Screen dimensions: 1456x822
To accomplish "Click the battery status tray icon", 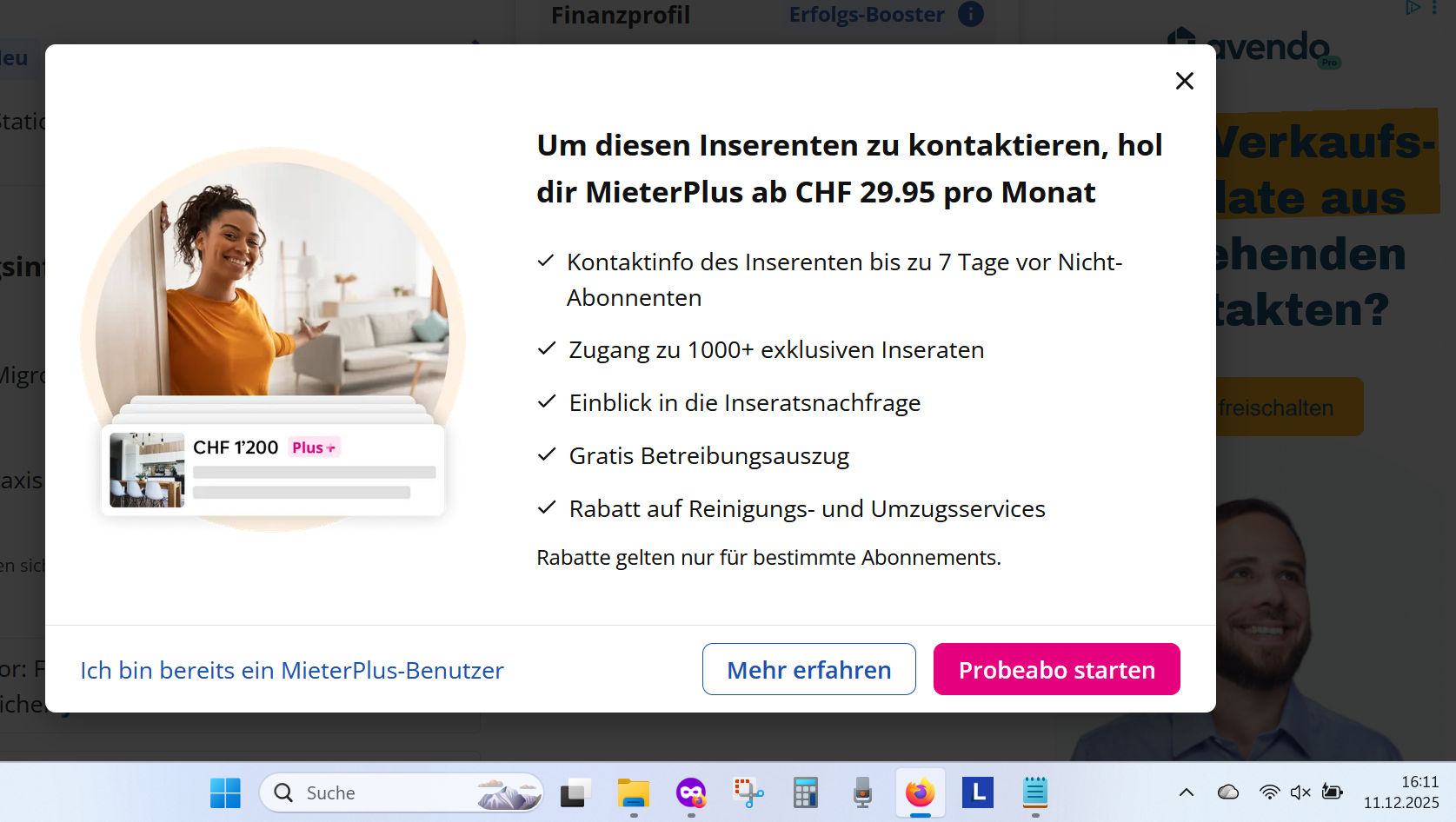I will point(1332,792).
